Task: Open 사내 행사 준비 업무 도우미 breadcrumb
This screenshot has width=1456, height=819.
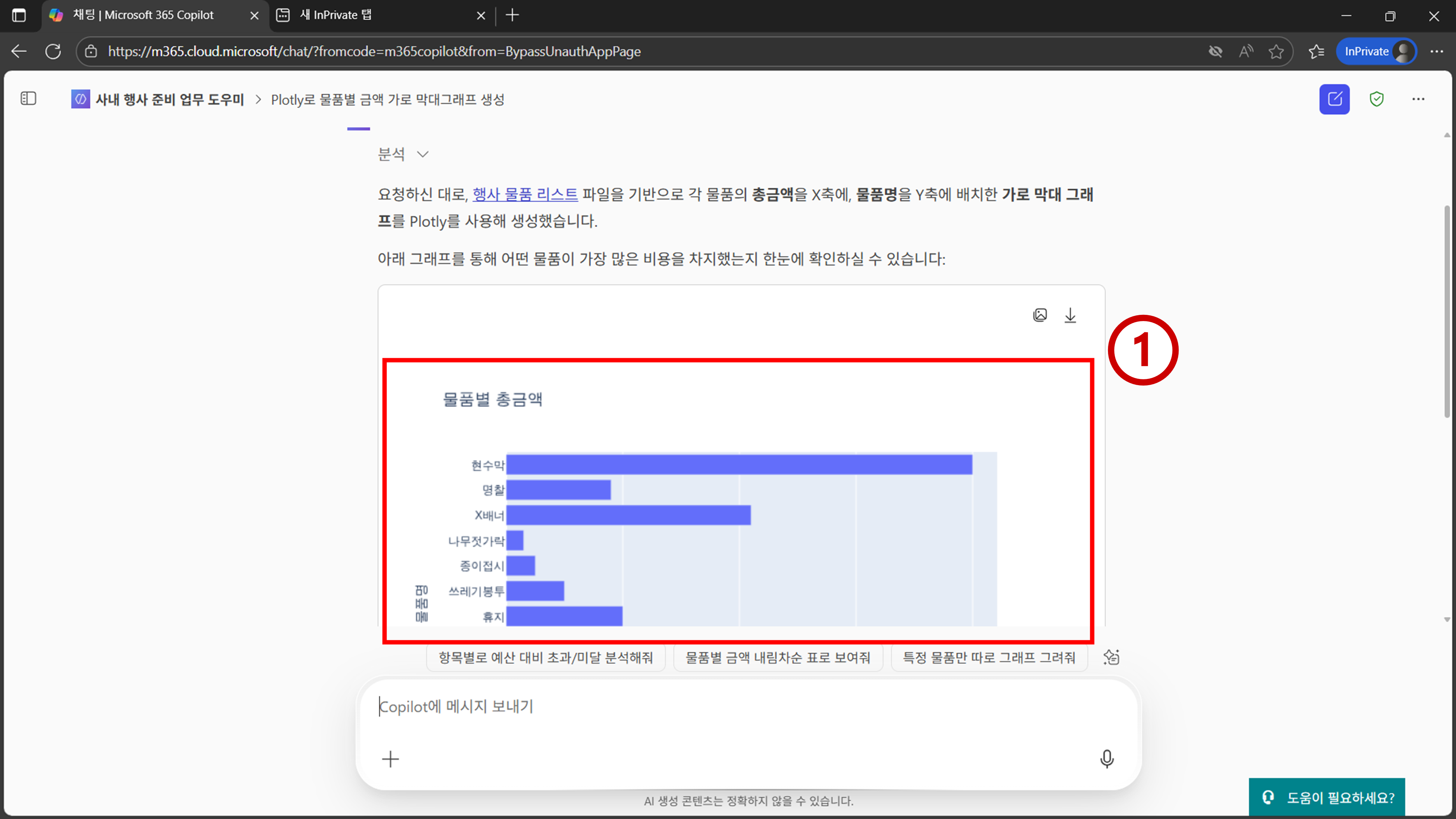Action: 170,99
